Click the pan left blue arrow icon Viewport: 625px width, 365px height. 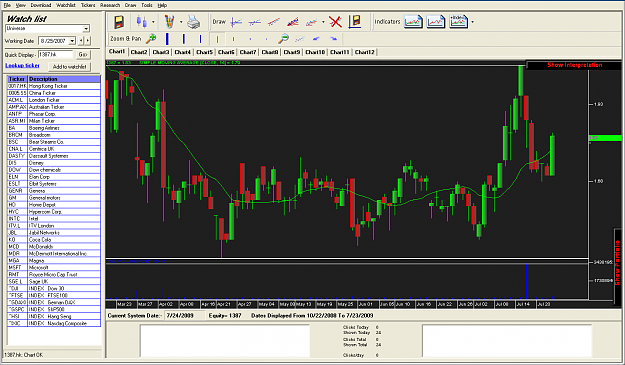click(316, 39)
